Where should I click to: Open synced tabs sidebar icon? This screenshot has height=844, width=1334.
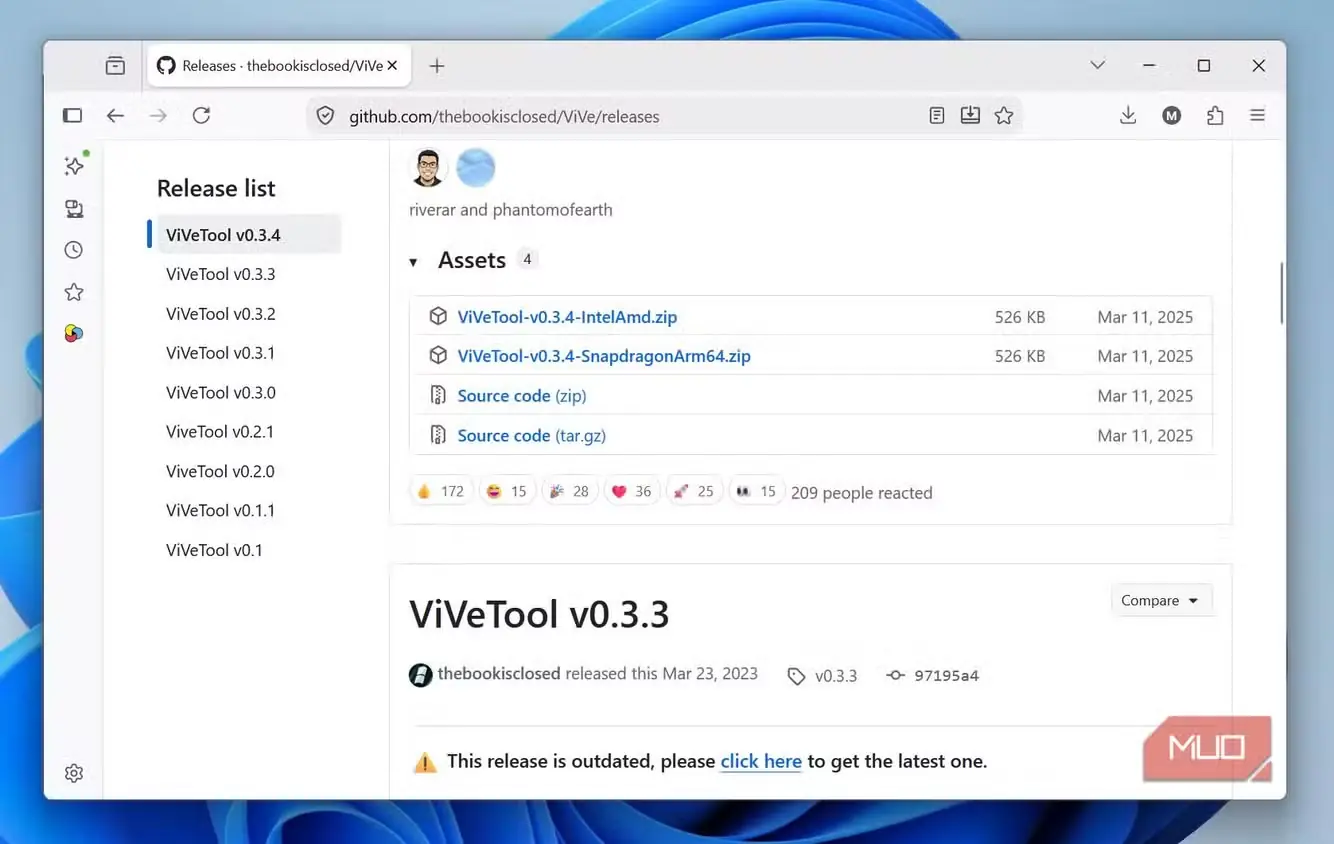click(74, 209)
